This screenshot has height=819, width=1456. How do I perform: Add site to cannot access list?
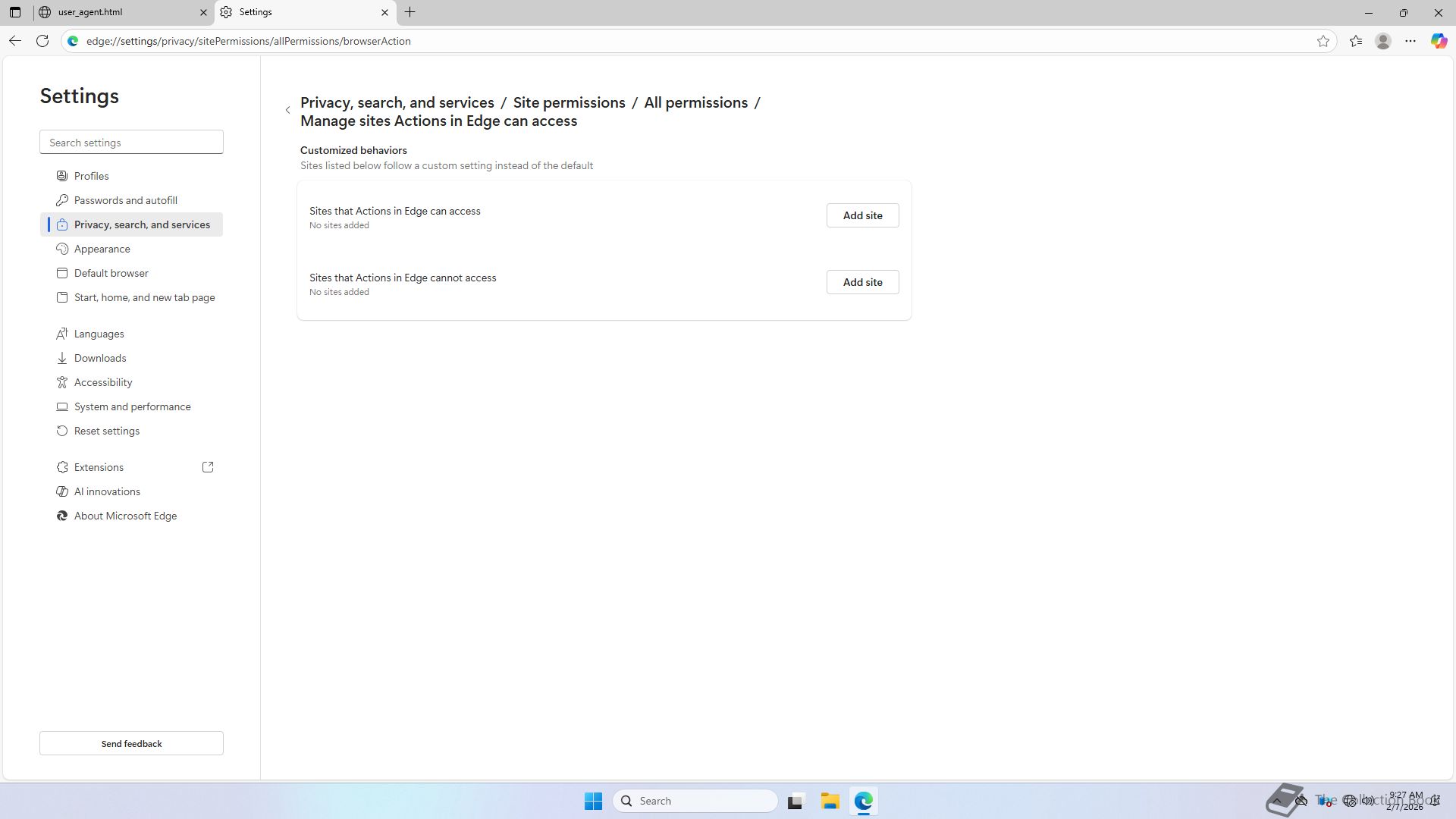tap(862, 282)
